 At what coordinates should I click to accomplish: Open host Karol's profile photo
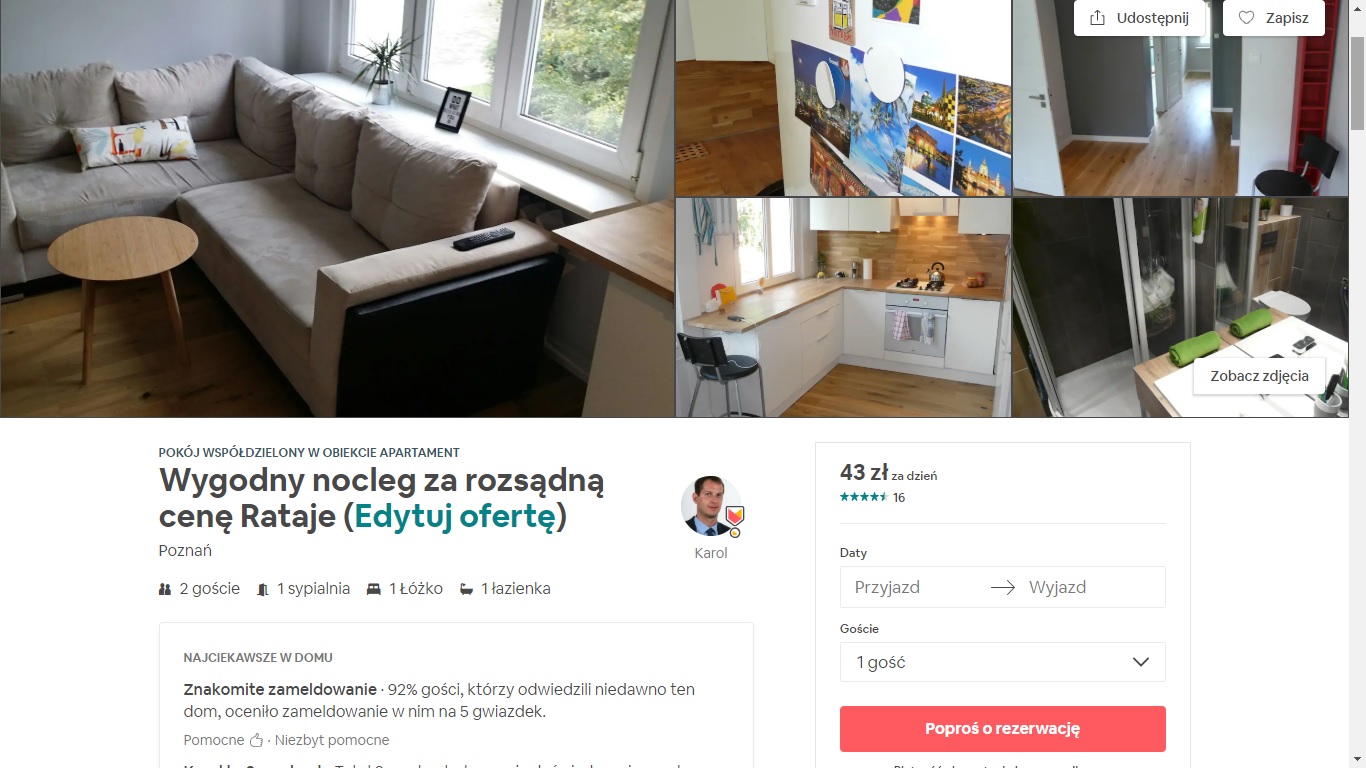[x=711, y=507]
